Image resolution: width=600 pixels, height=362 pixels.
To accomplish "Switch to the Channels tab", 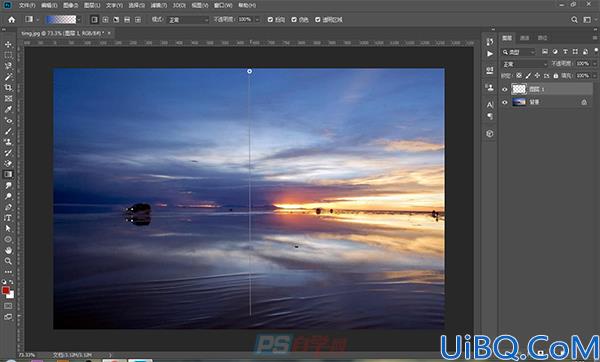I will (525, 38).
